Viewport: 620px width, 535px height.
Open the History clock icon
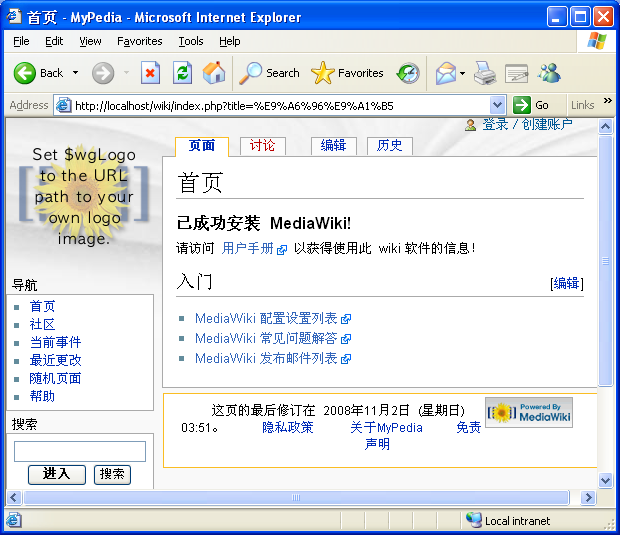pyautogui.click(x=408, y=73)
